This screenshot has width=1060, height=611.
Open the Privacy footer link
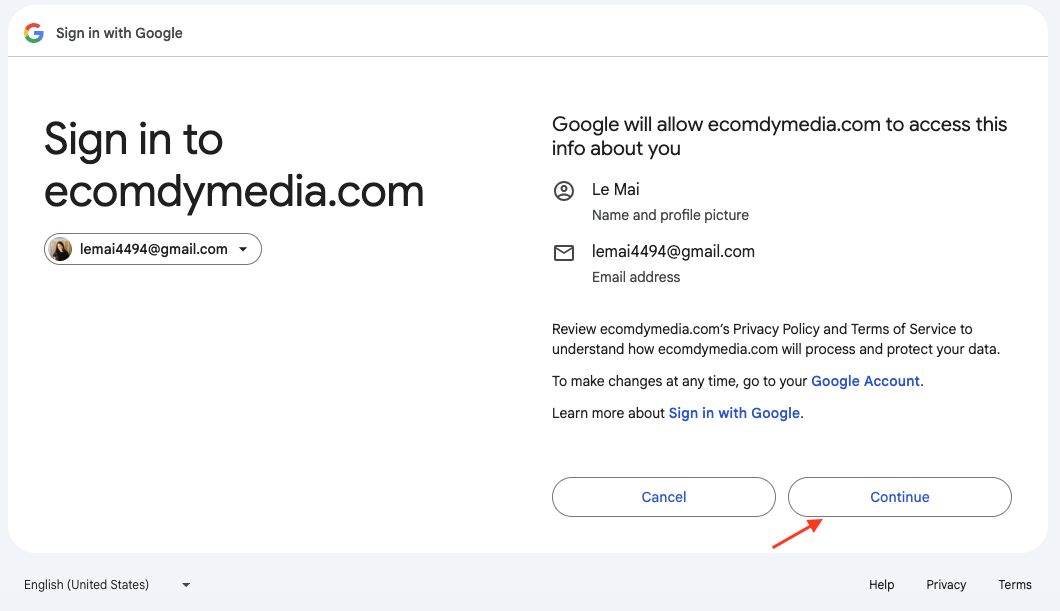tap(946, 585)
